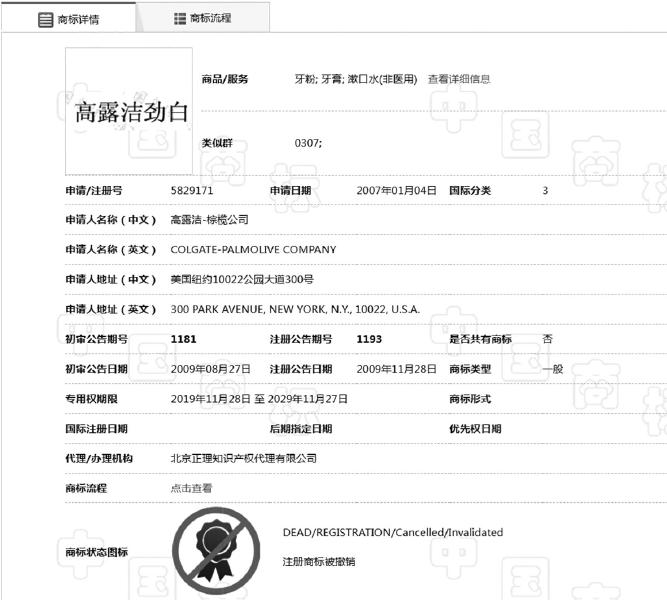Click agency 北京正理知识产权代理有限公司
Viewport: 667px width, 600px height.
coord(243,458)
